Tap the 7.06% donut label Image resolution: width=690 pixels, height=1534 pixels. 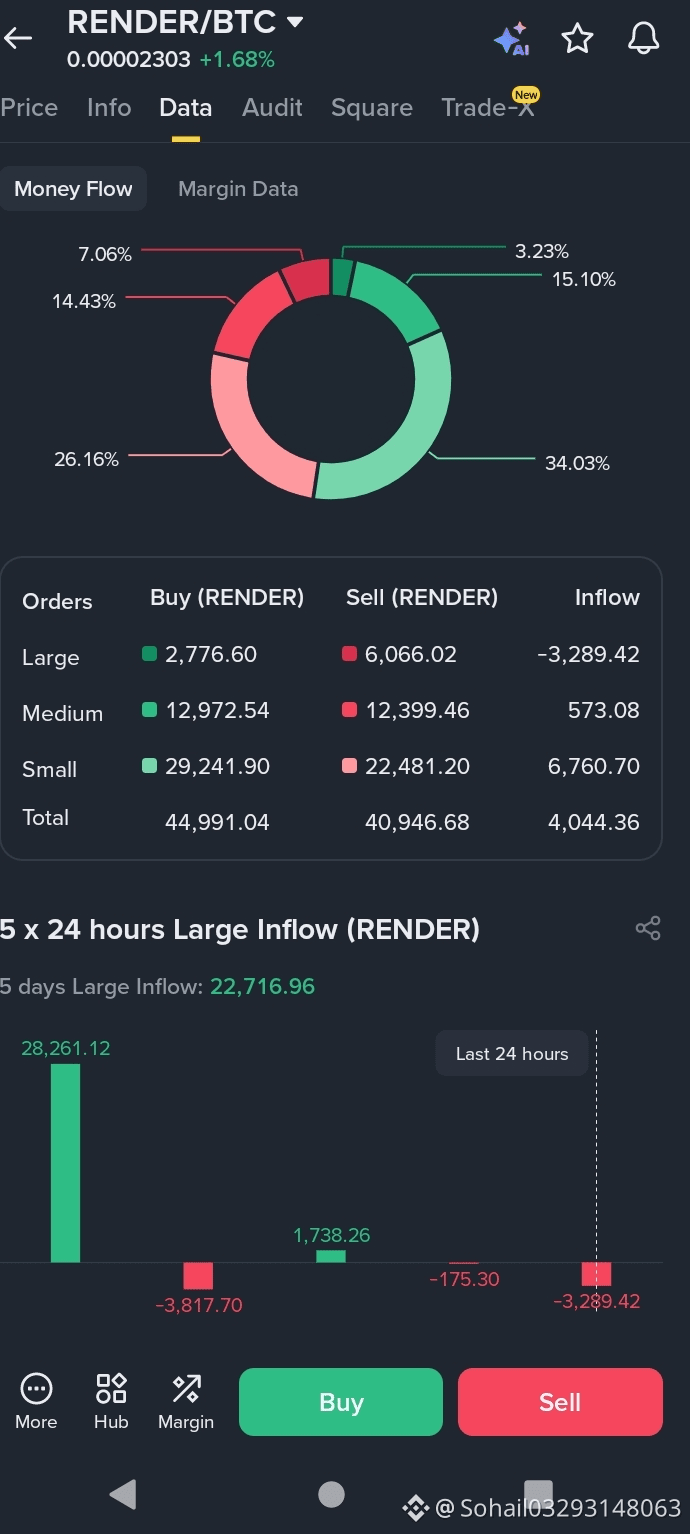point(105,254)
